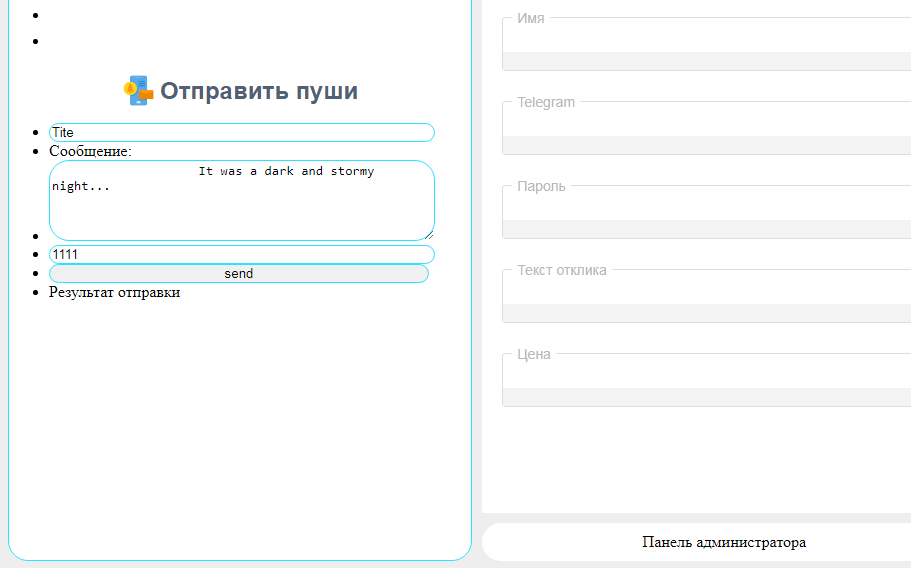The height and width of the screenshot is (568, 911).
Task: Focus the 'Telegram' input field
Action: coord(706,121)
